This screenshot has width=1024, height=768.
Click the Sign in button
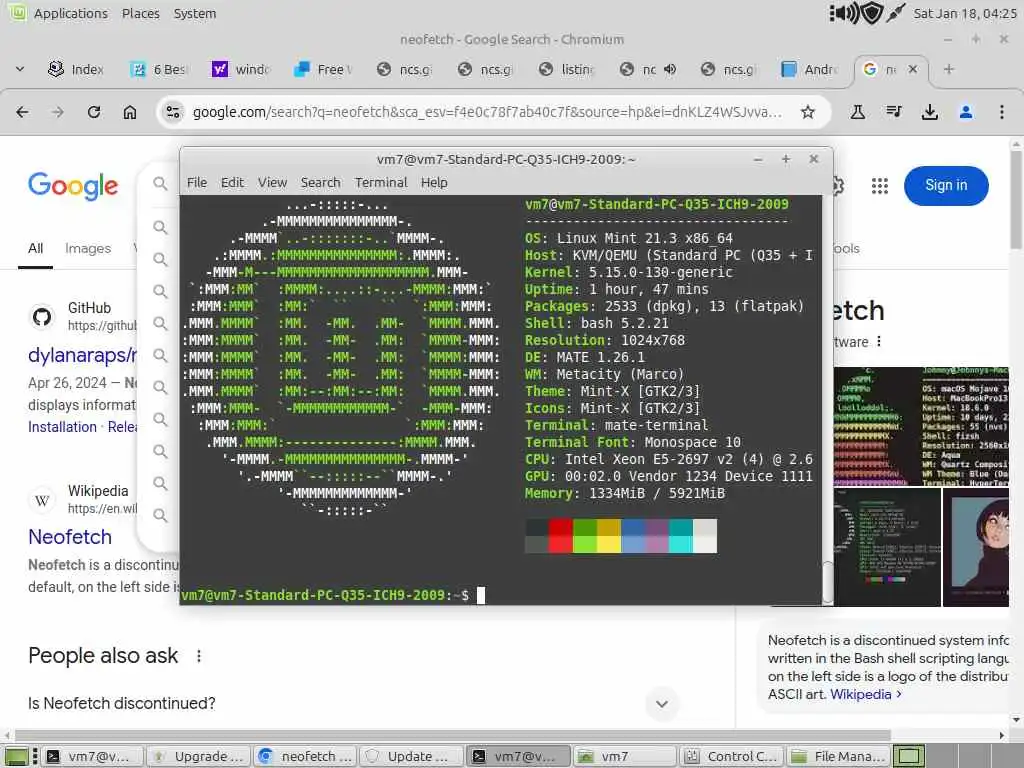click(x=946, y=185)
